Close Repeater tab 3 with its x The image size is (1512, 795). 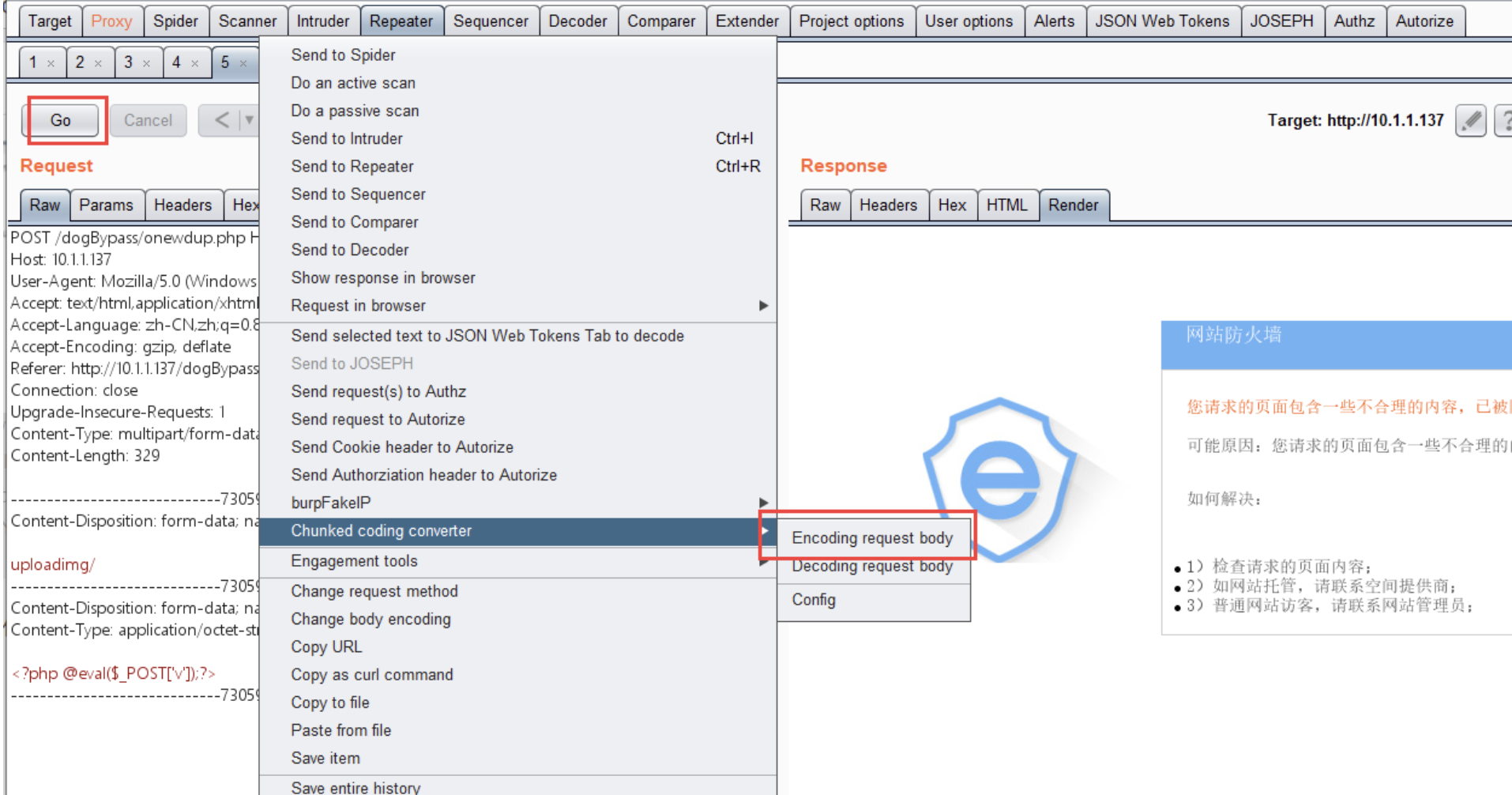click(146, 63)
